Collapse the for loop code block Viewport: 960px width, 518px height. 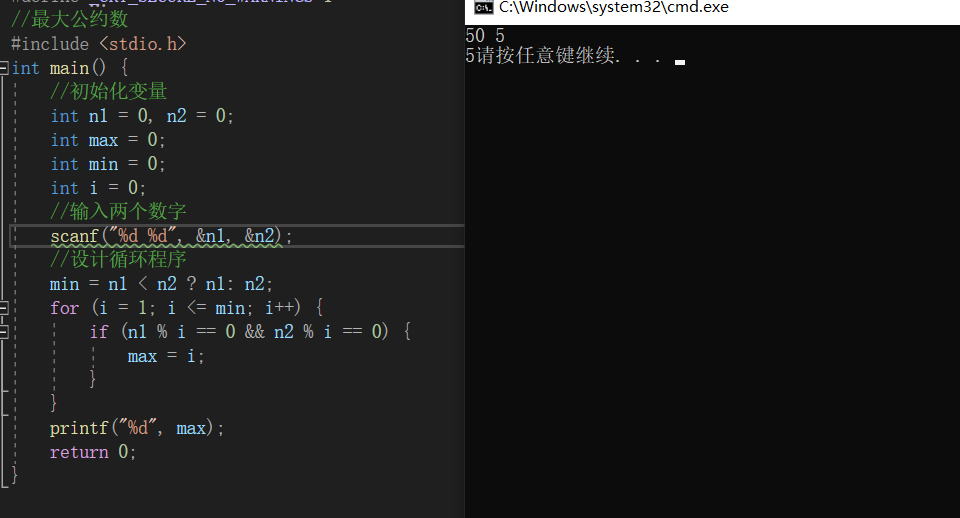pos(4,307)
